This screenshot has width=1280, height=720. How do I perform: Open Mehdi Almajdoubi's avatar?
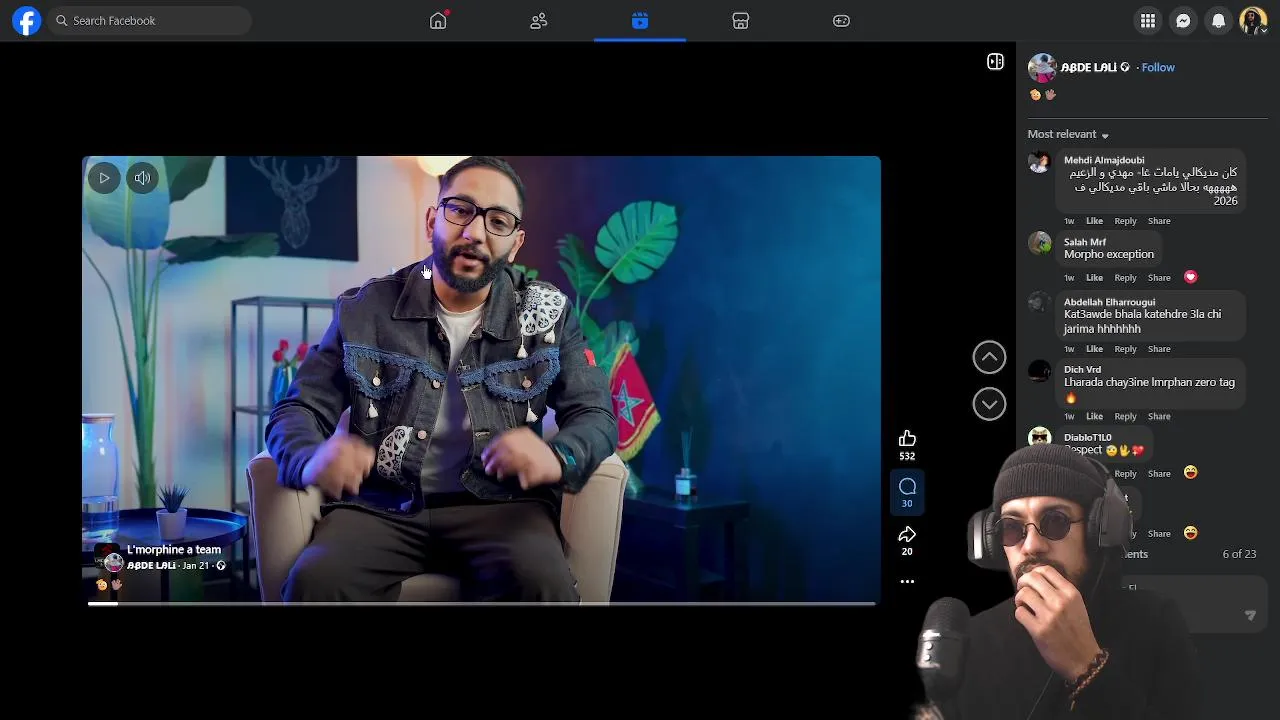pyautogui.click(x=1040, y=163)
